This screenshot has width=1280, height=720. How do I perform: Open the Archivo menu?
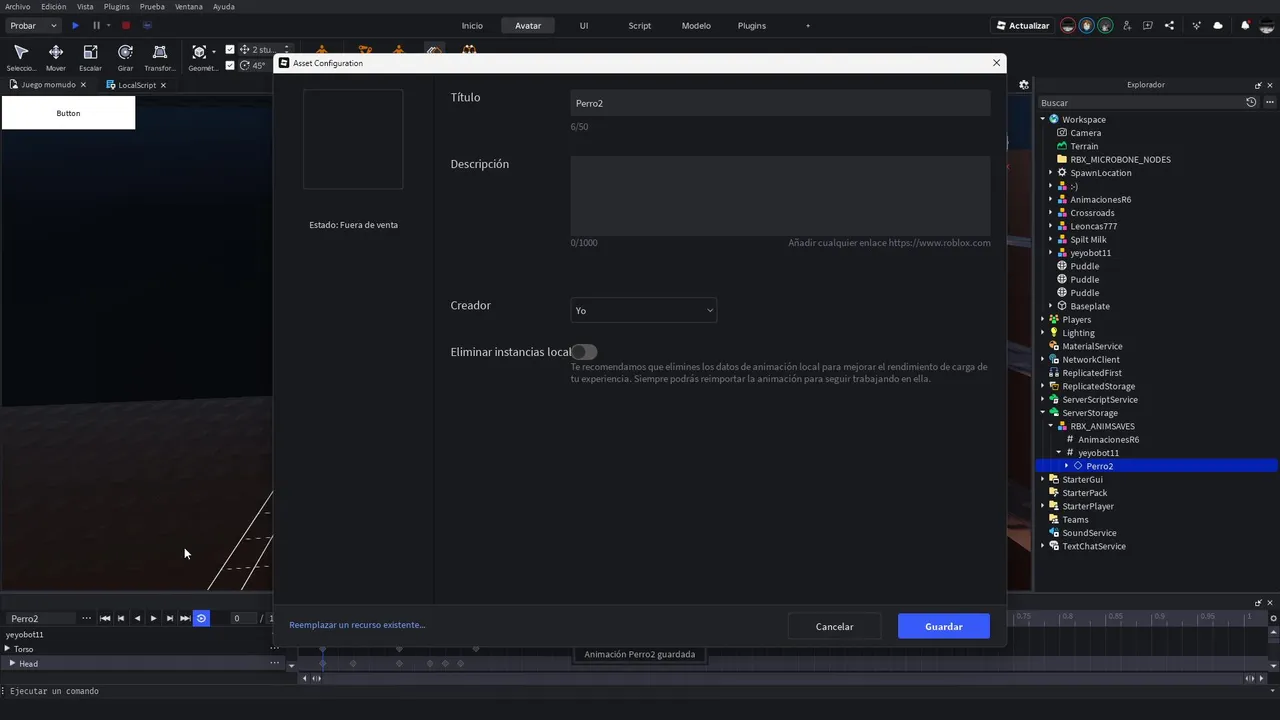[18, 6]
